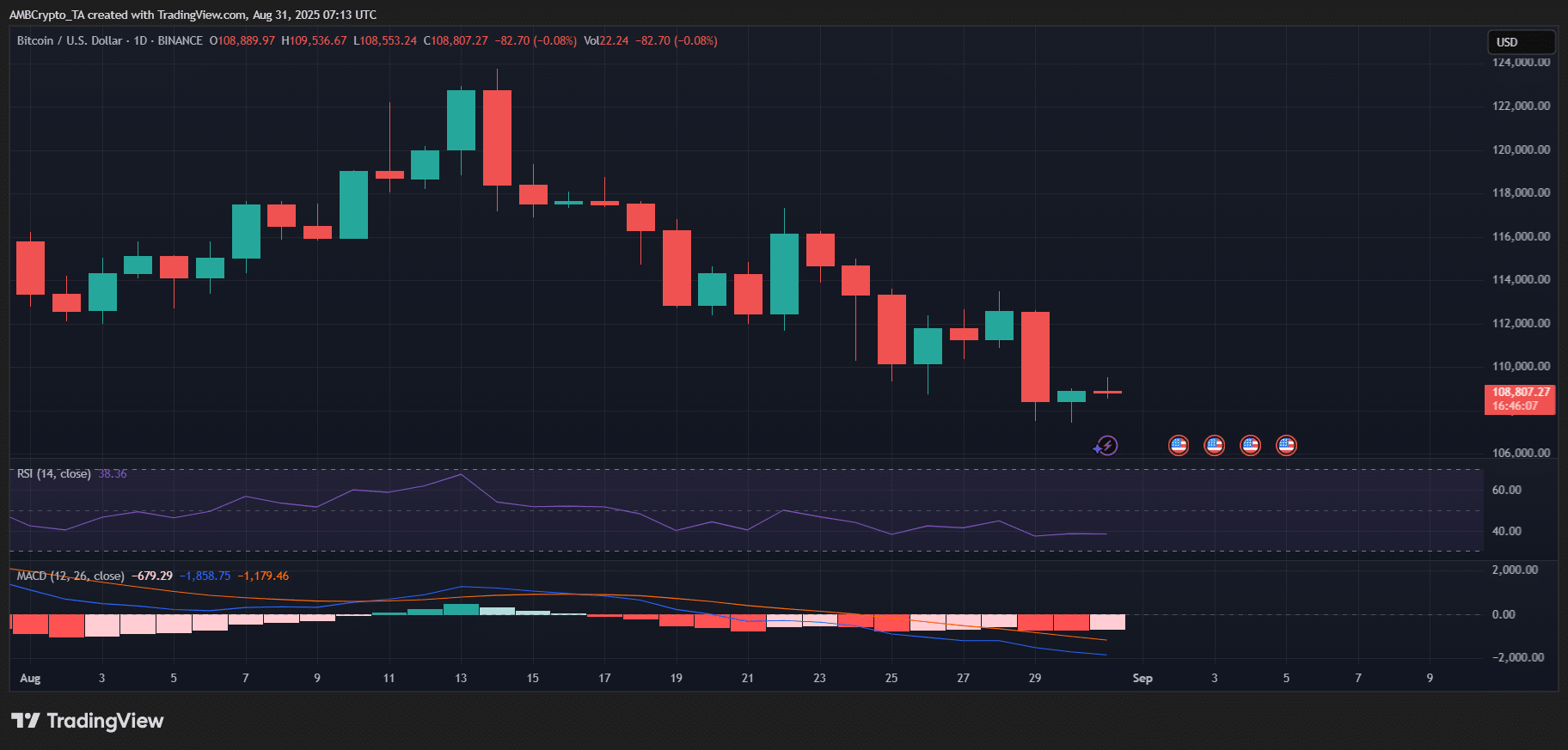Click the orange MACD signal value -1,179.46
The width and height of the screenshot is (1568, 750).
[x=263, y=576]
